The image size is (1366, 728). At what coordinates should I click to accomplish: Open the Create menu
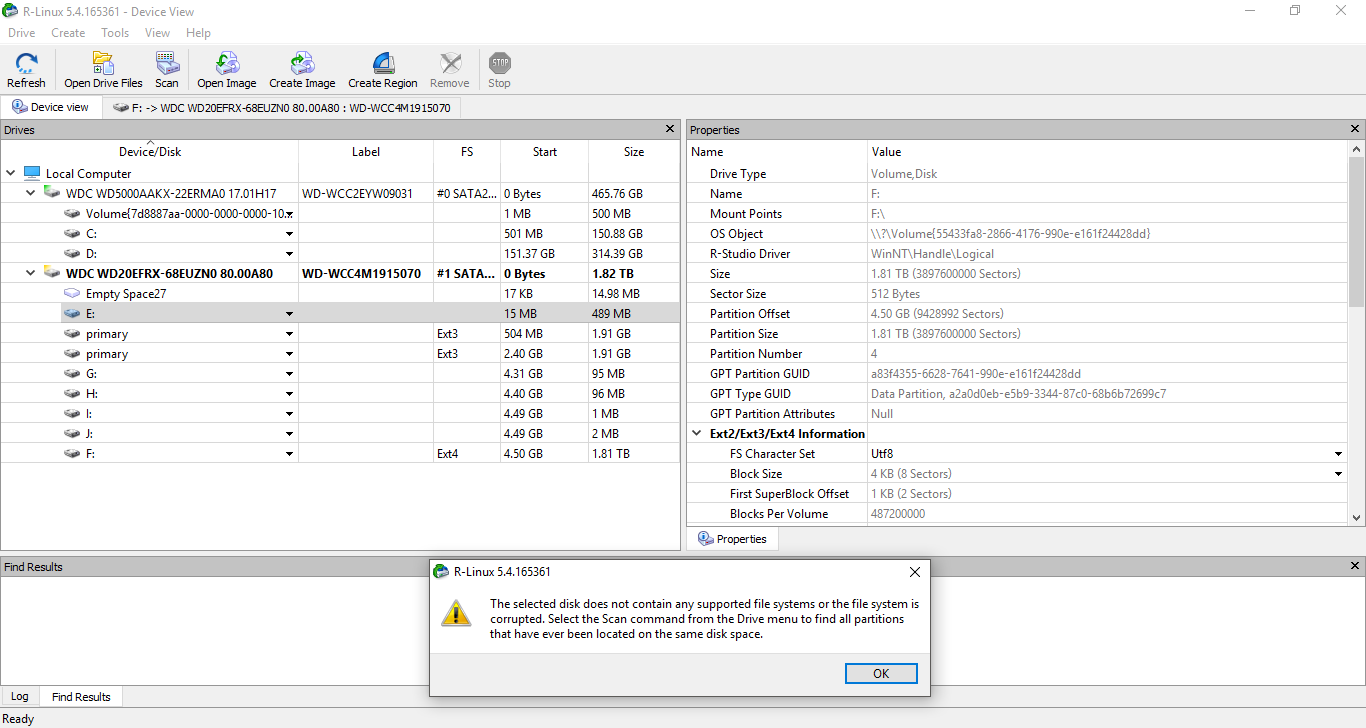point(68,33)
